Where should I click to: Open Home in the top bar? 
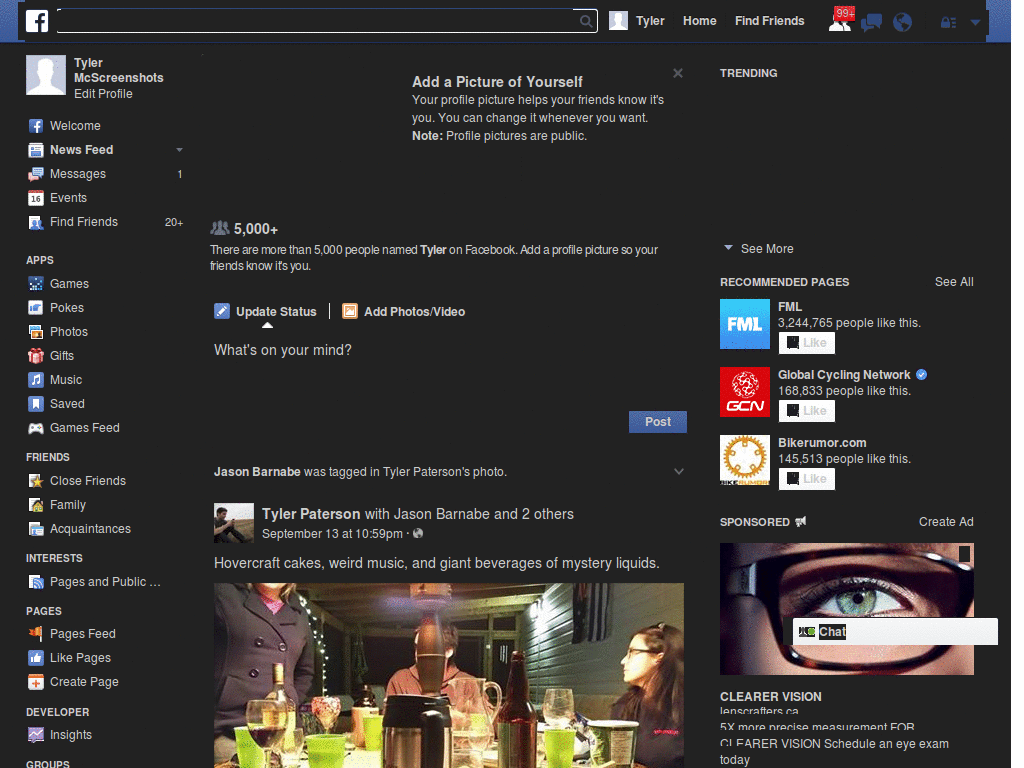[x=699, y=21]
